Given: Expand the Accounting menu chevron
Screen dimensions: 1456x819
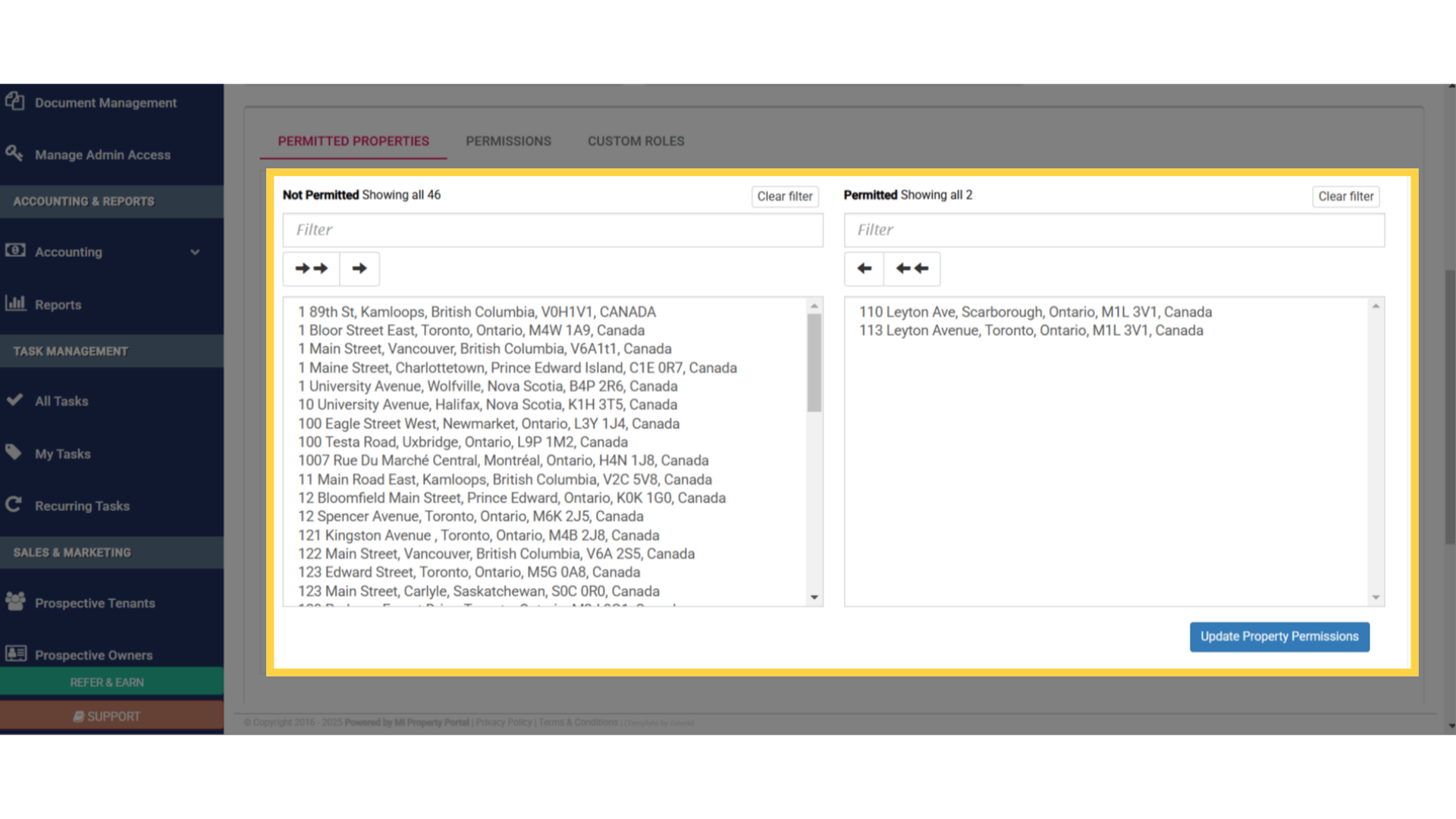Looking at the screenshot, I should click(x=195, y=252).
